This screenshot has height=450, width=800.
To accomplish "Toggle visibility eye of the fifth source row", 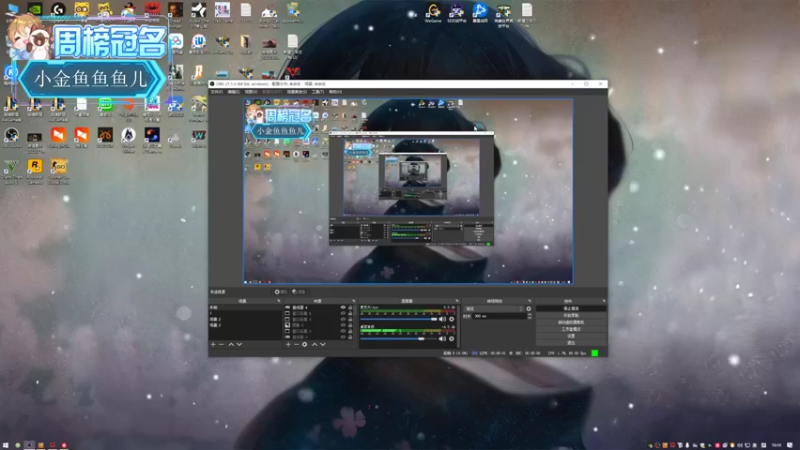I will 343,331.
